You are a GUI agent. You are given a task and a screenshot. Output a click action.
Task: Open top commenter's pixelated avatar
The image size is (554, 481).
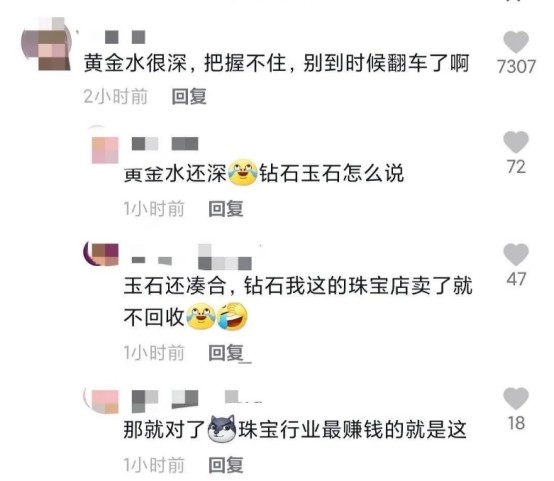47,43
